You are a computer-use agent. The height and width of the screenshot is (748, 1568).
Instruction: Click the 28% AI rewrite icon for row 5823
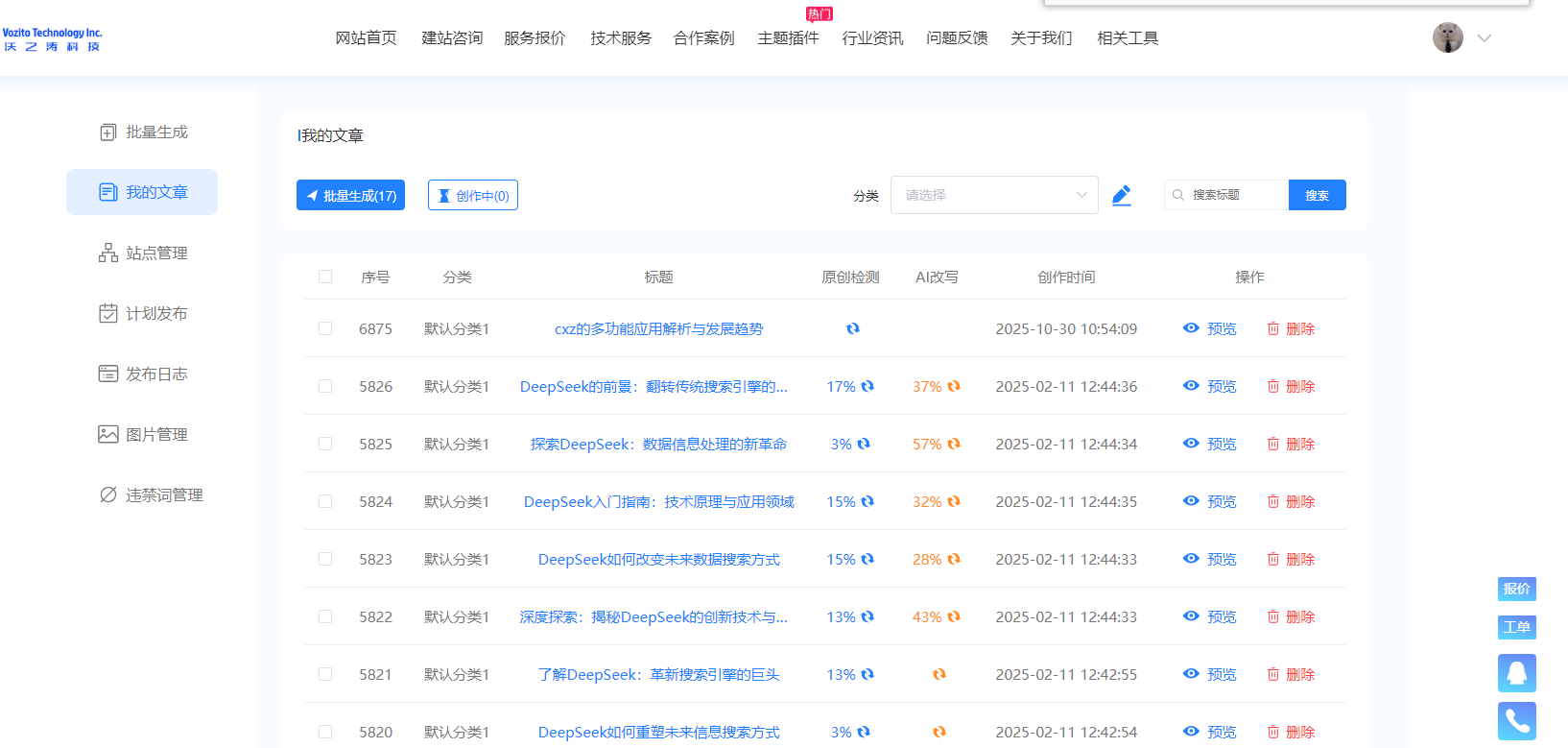coord(954,559)
